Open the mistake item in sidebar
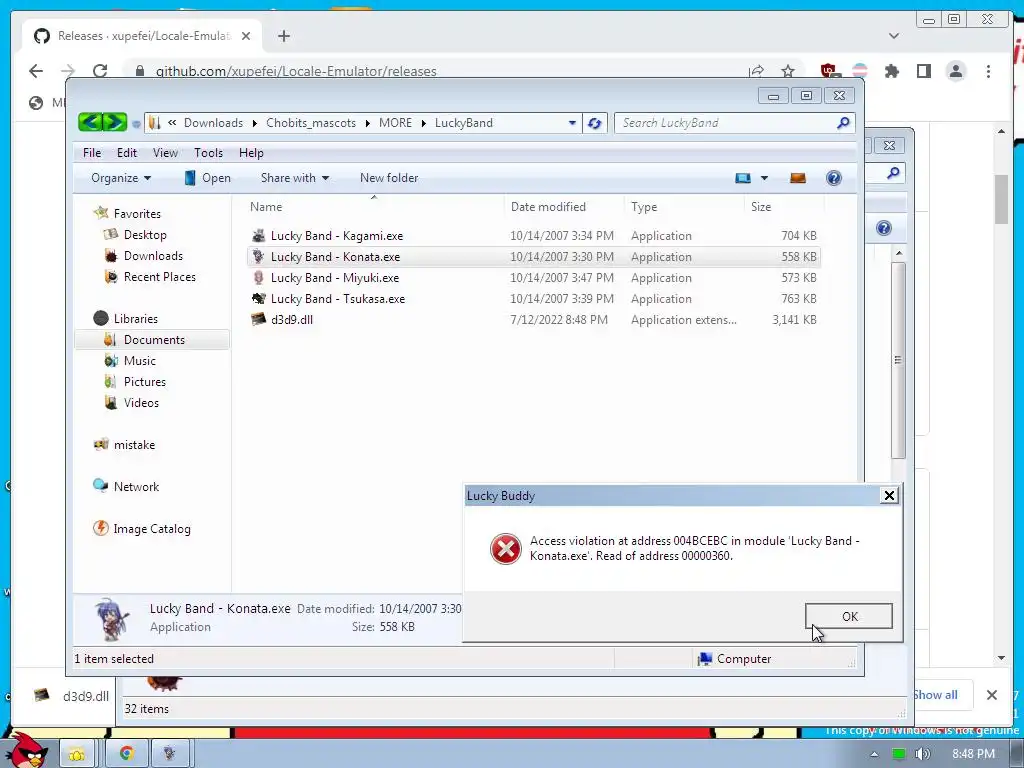The width and height of the screenshot is (1024, 768). tap(134, 445)
